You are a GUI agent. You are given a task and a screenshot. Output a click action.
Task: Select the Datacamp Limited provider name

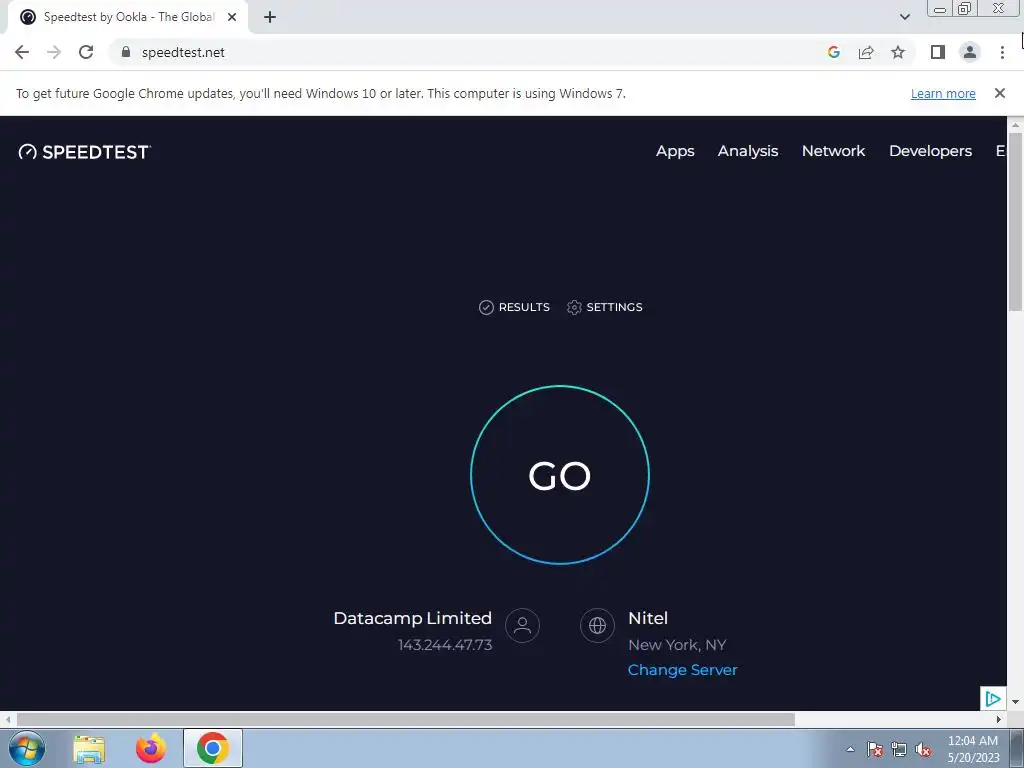click(x=413, y=618)
